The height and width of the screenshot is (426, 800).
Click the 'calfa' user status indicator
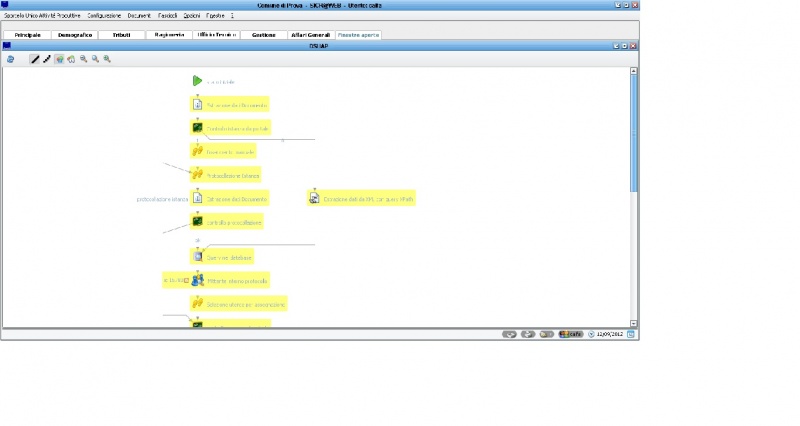click(571, 334)
